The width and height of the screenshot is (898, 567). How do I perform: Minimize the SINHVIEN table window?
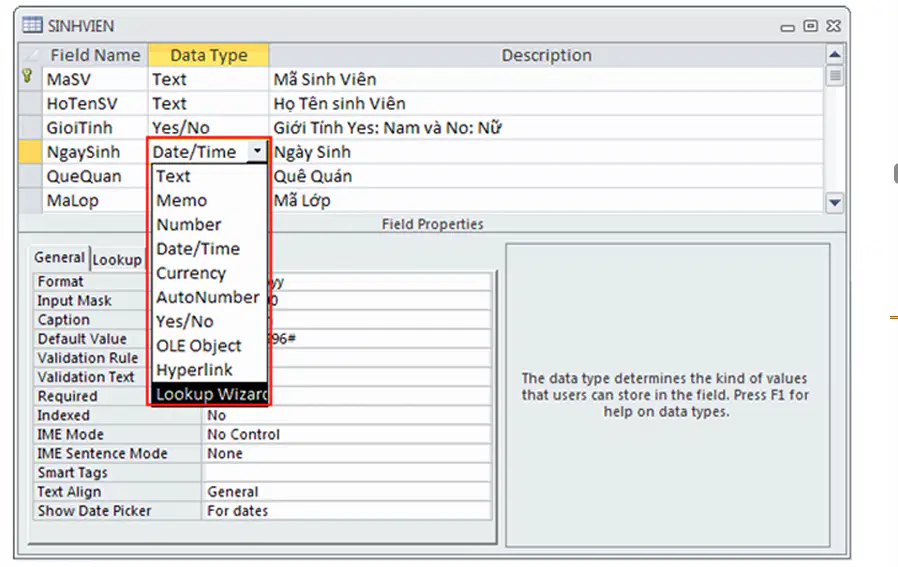pos(787,27)
